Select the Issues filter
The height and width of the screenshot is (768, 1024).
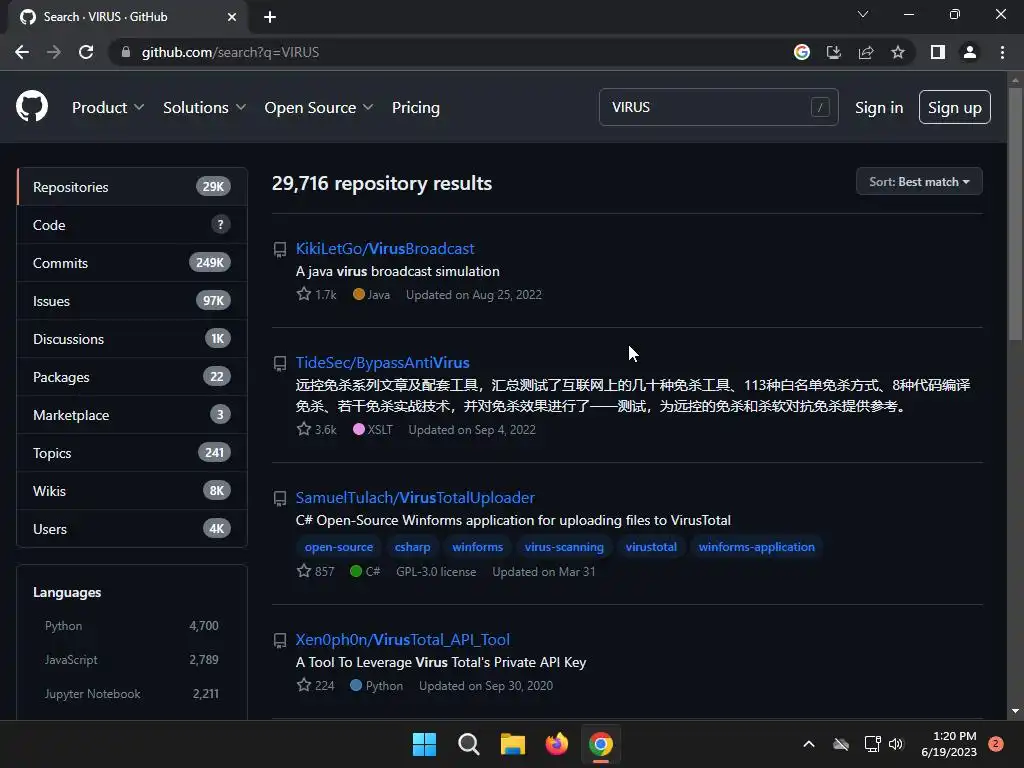coord(132,300)
